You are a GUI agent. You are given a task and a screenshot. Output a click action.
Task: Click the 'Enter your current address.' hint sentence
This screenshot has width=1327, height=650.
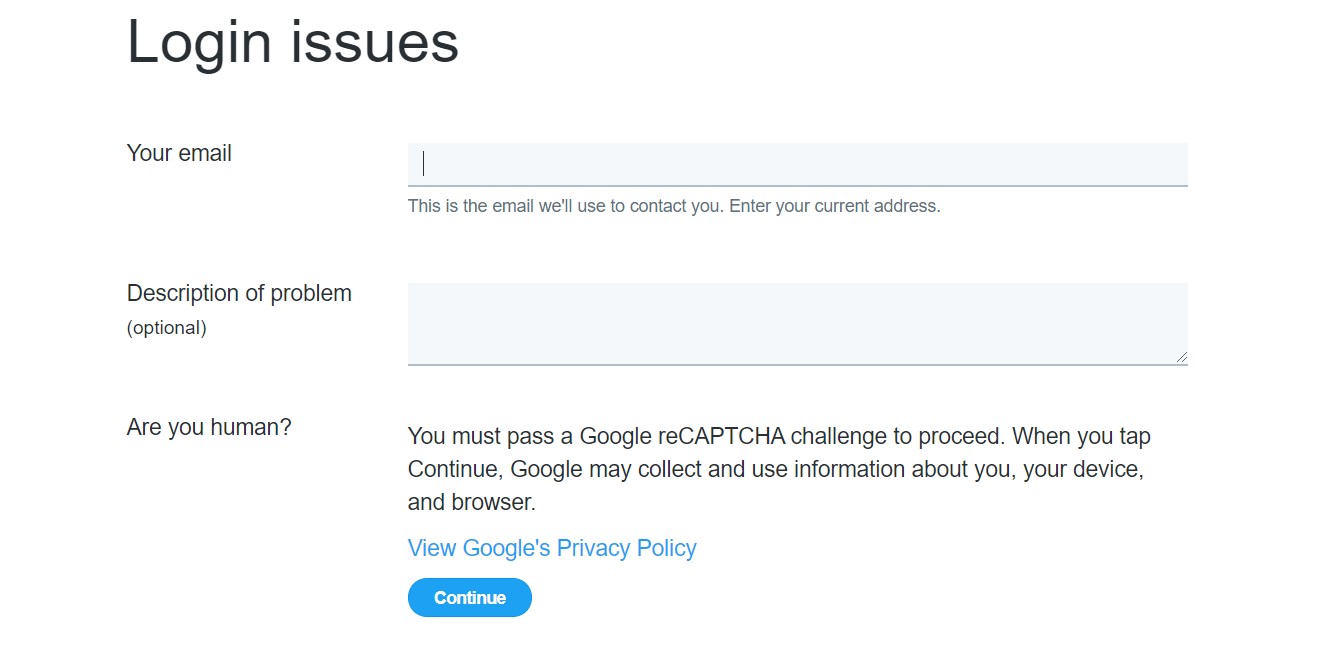tap(835, 207)
